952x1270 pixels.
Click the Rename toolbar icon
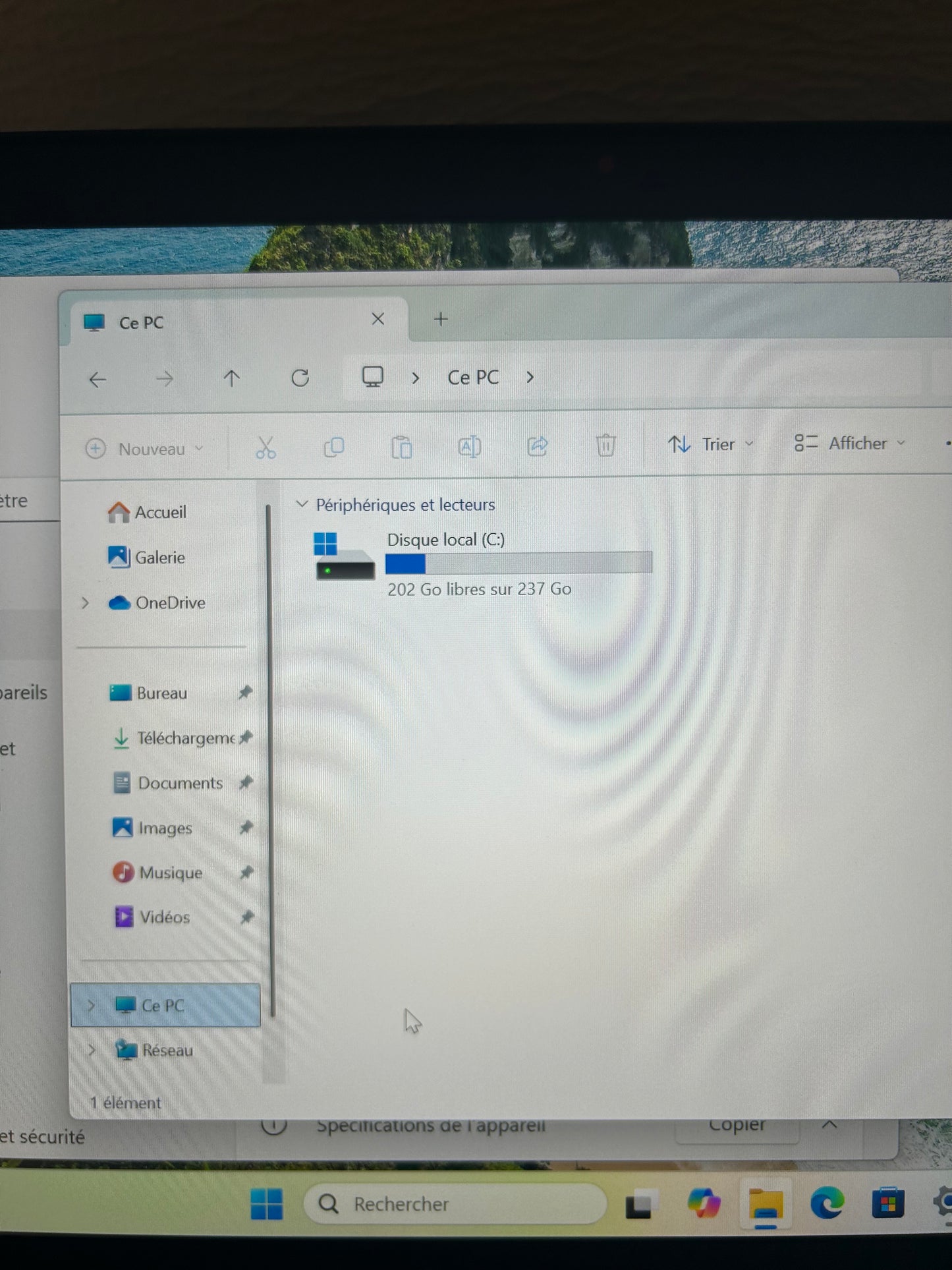(x=469, y=447)
